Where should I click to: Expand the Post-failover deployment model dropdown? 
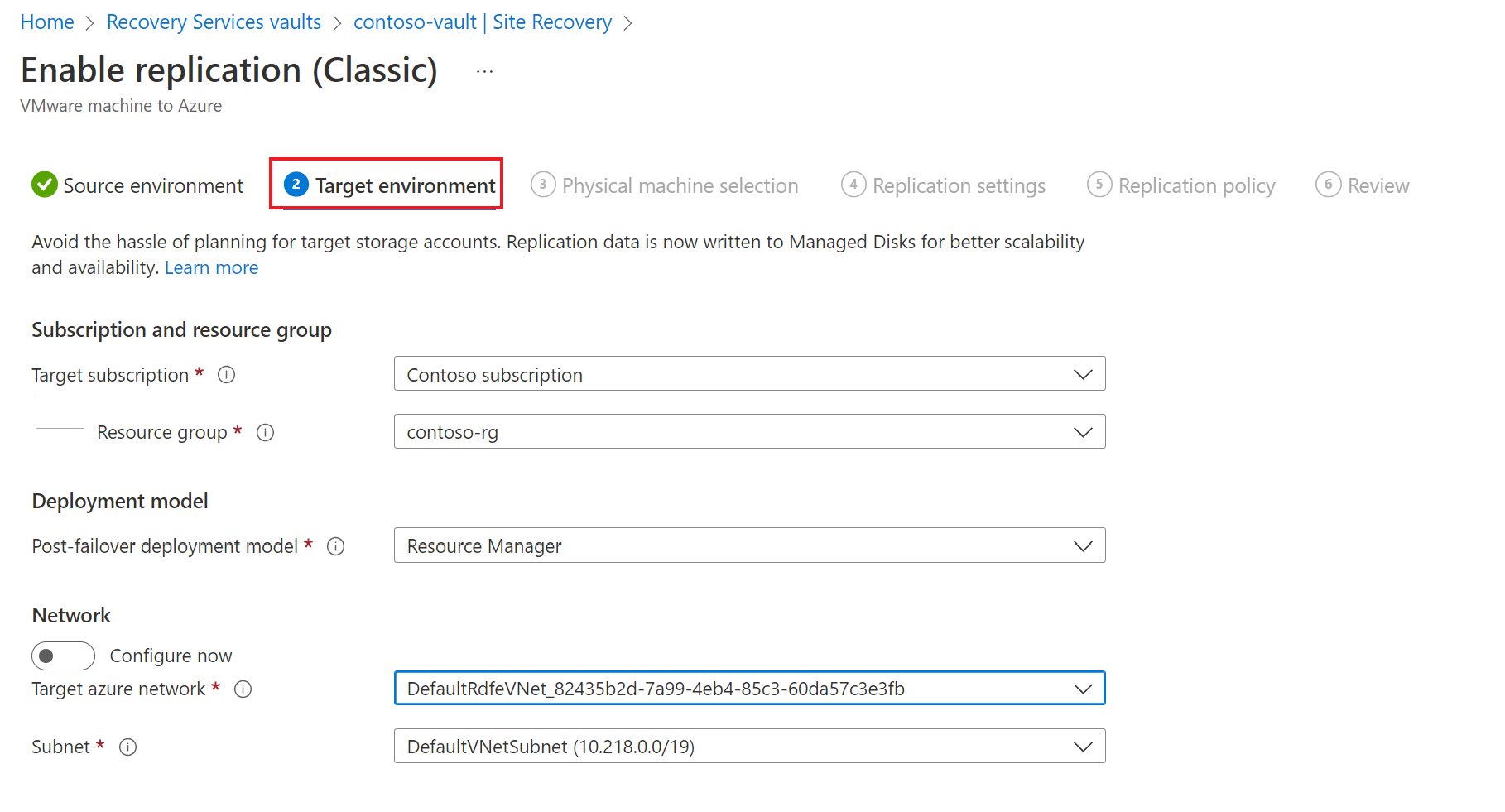pos(749,545)
